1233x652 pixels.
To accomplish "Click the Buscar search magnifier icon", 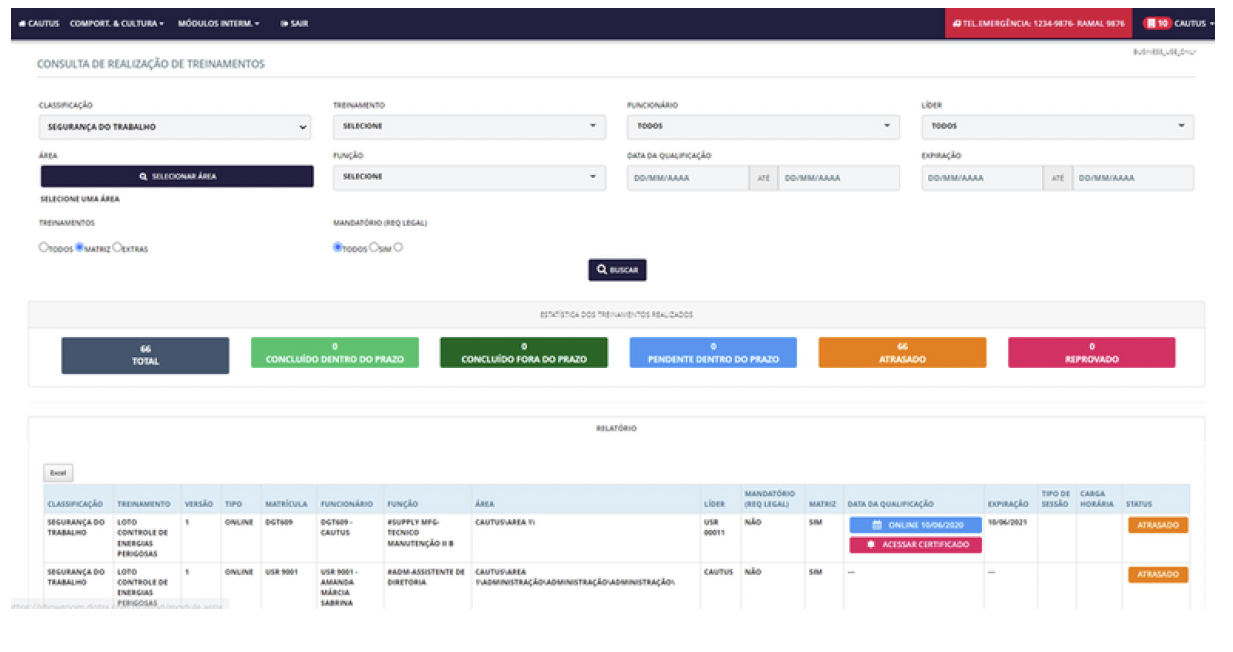I will [601, 270].
